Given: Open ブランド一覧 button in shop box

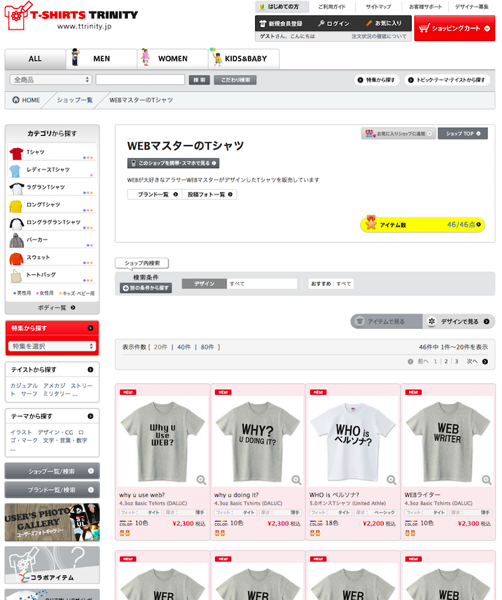Looking at the screenshot, I should (155, 194).
